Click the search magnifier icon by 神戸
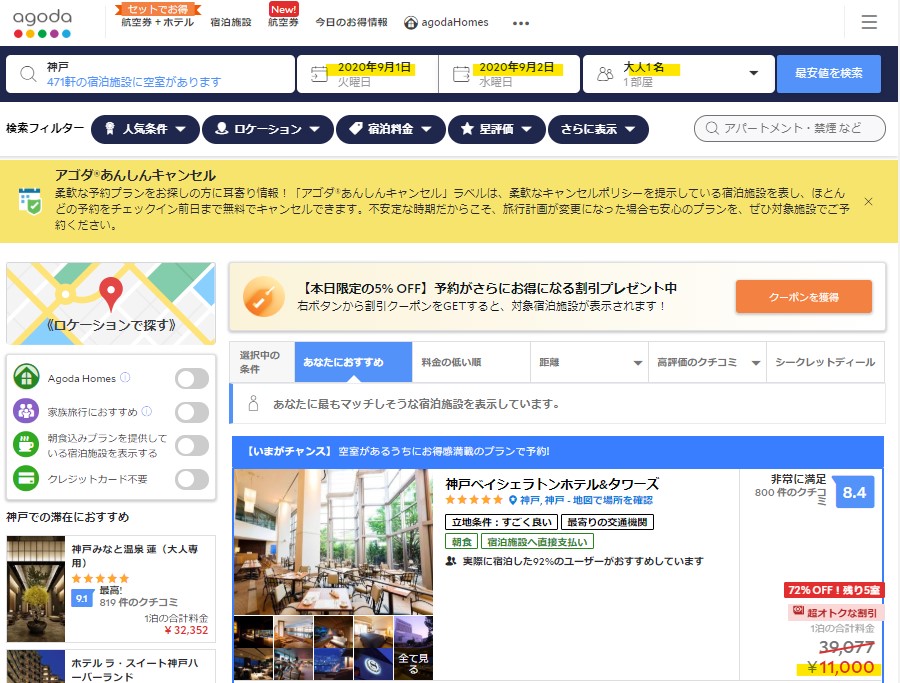The width and height of the screenshot is (900, 683). click(x=28, y=73)
